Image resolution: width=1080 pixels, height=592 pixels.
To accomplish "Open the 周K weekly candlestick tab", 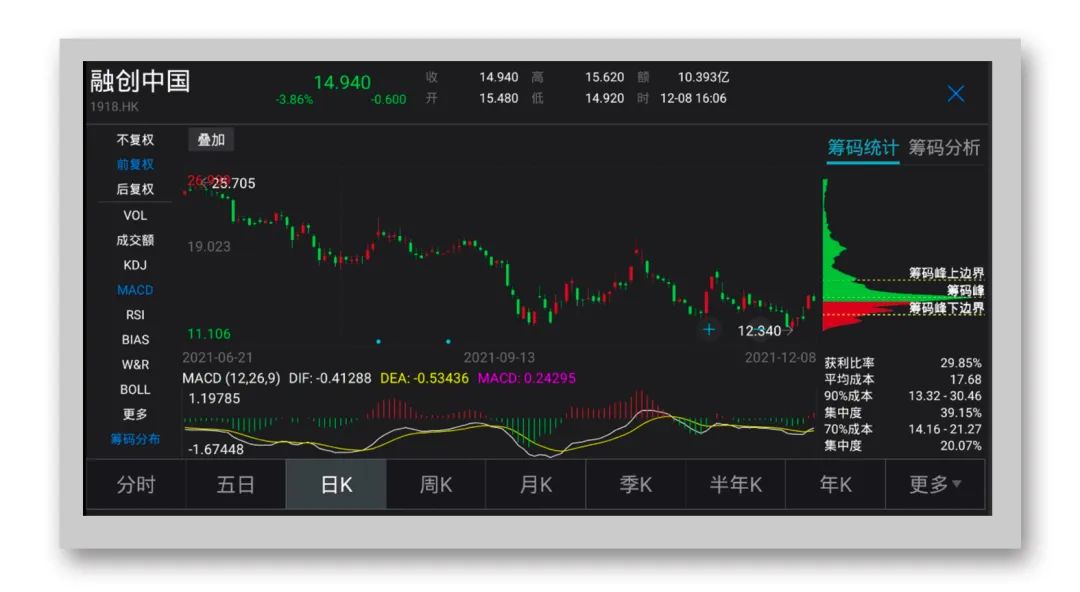I will click(x=434, y=484).
